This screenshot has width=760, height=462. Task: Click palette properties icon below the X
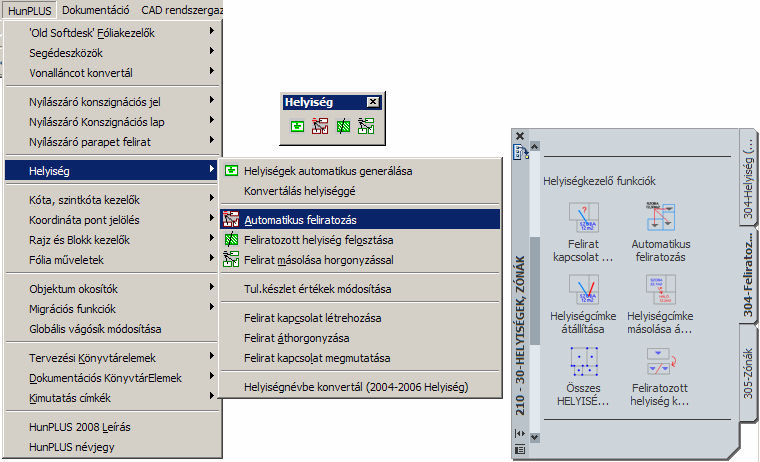[x=521, y=152]
